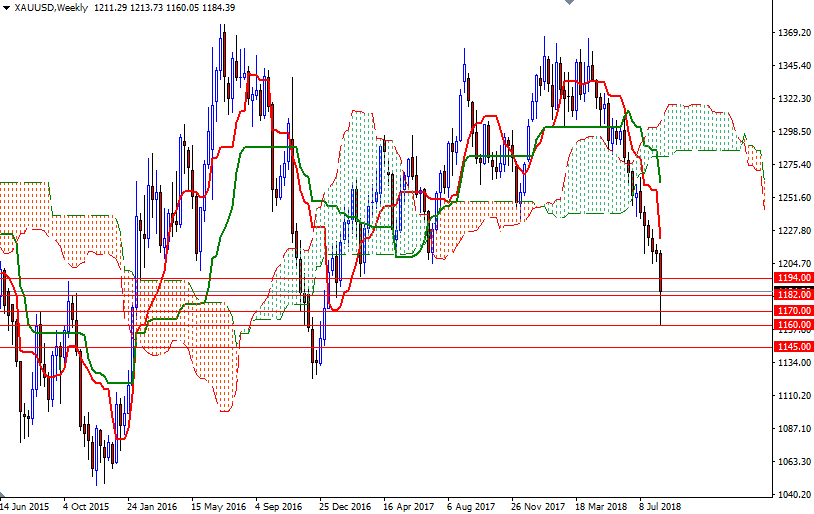The height and width of the screenshot is (514, 814).
Task: Click the gray triangle marker at bottom-left corner
Action: [4, 497]
